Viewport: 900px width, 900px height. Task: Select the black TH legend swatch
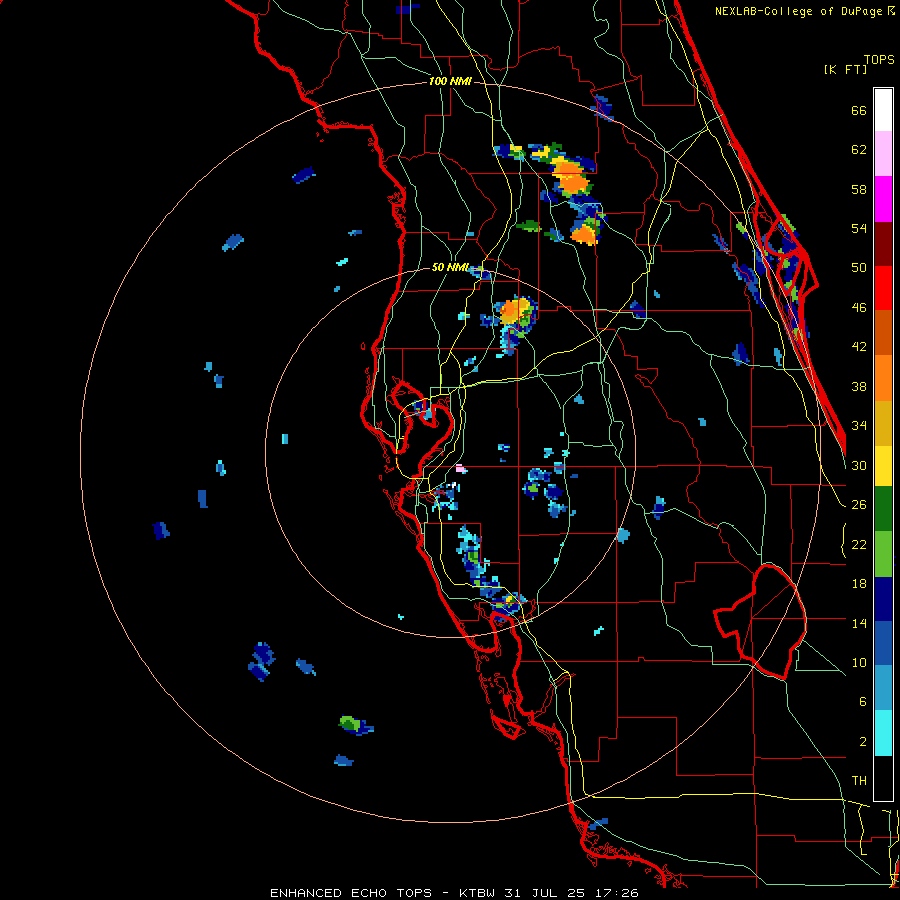[x=883, y=778]
